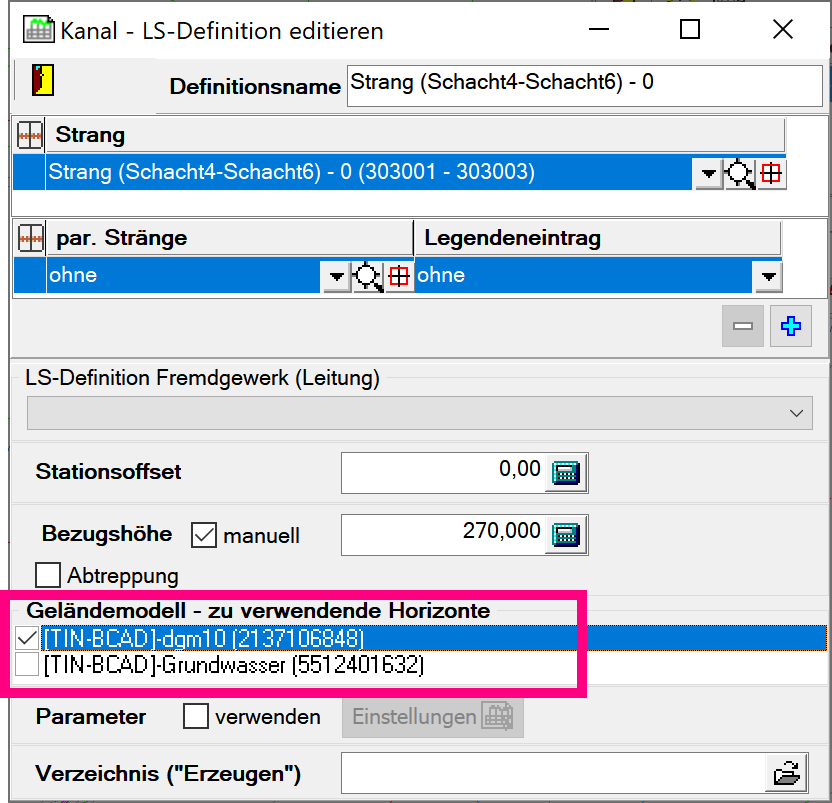Click the magnifier icon in Strang row

pyautogui.click(x=739, y=174)
